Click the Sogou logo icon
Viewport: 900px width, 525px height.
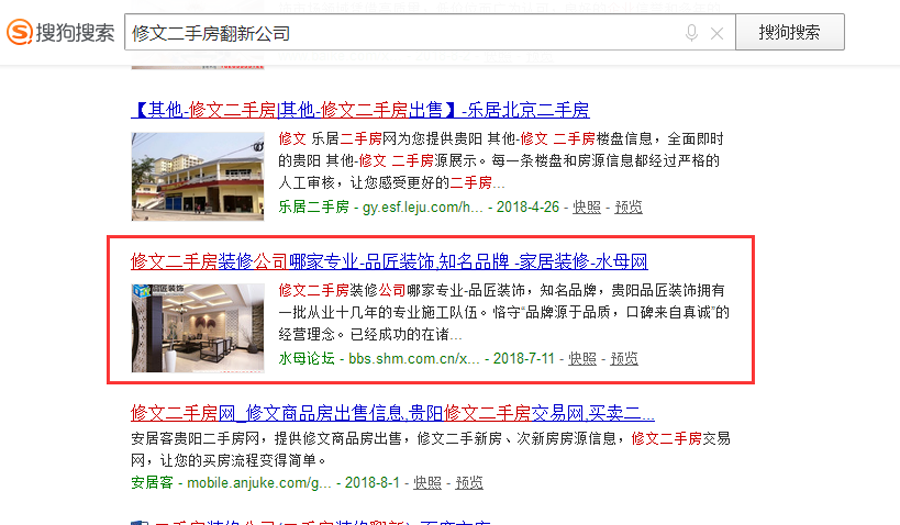pyautogui.click(x=20, y=32)
